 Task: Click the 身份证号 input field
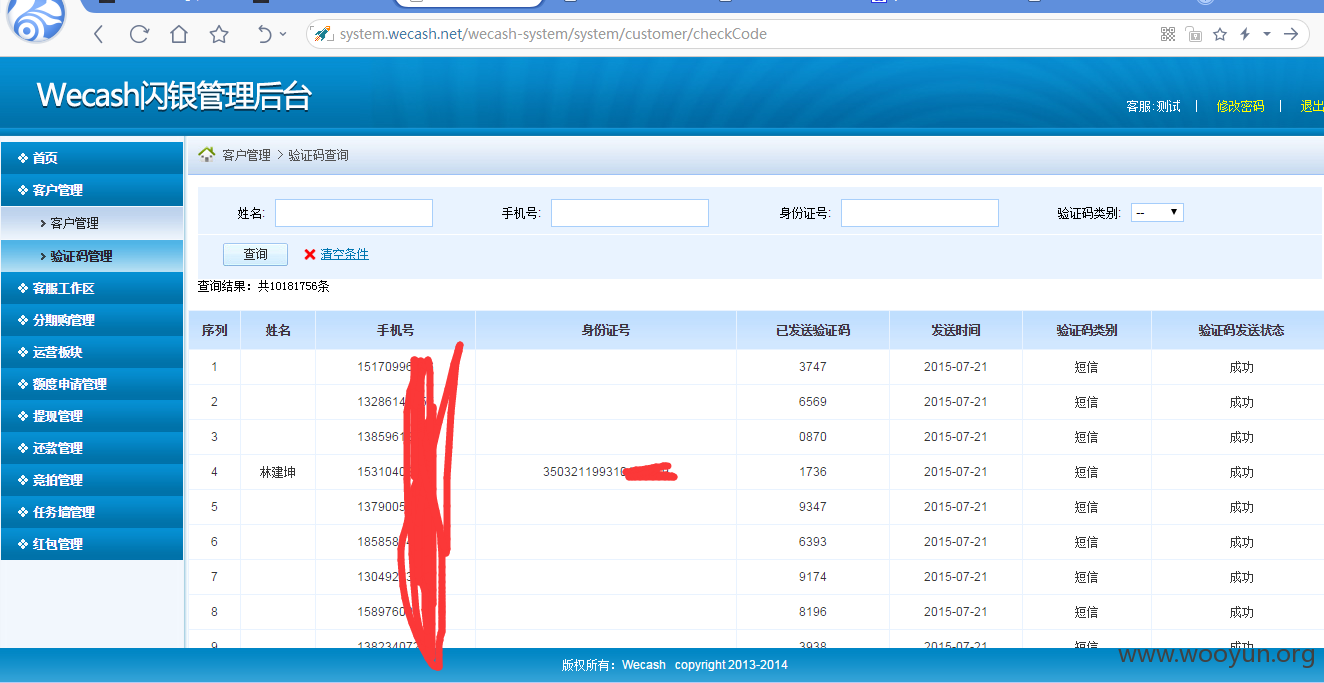click(920, 213)
